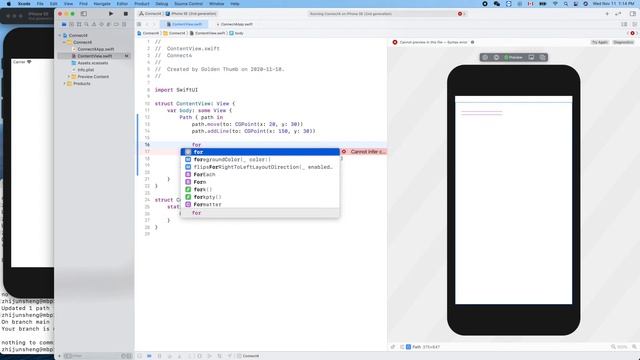
Task: Toggle the inspectors panel button
Action: point(632,13)
